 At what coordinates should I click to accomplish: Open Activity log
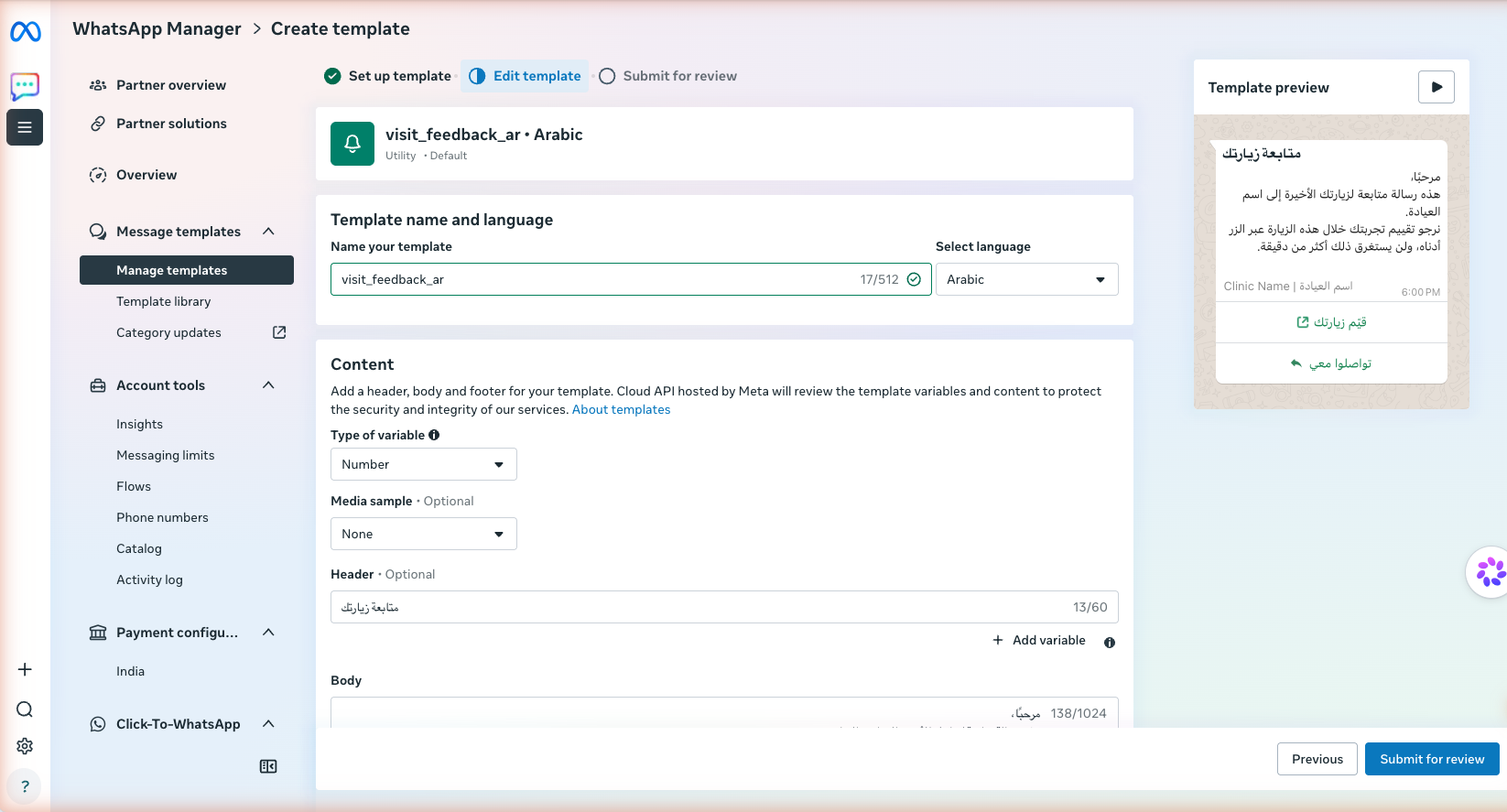coord(149,579)
